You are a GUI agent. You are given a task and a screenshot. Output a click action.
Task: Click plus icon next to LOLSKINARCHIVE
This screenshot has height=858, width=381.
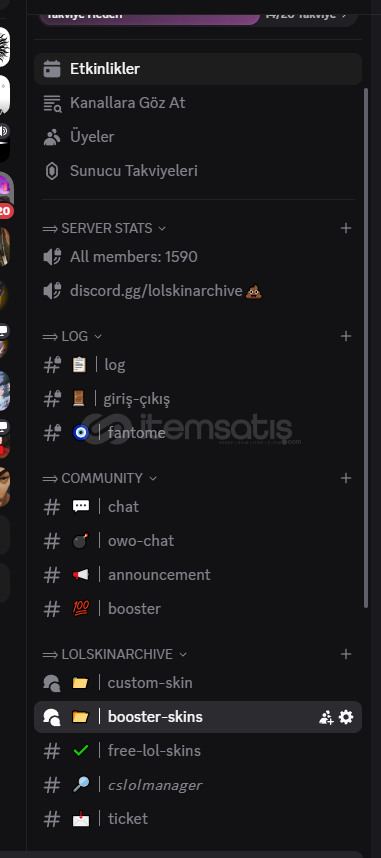click(x=346, y=654)
